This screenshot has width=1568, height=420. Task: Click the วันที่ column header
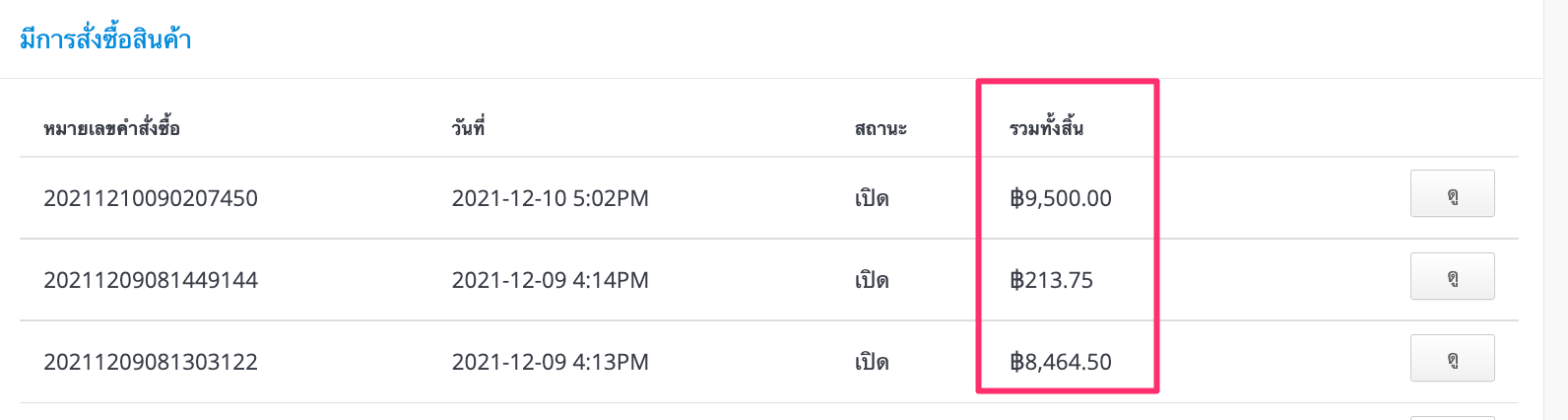pyautogui.click(x=469, y=128)
